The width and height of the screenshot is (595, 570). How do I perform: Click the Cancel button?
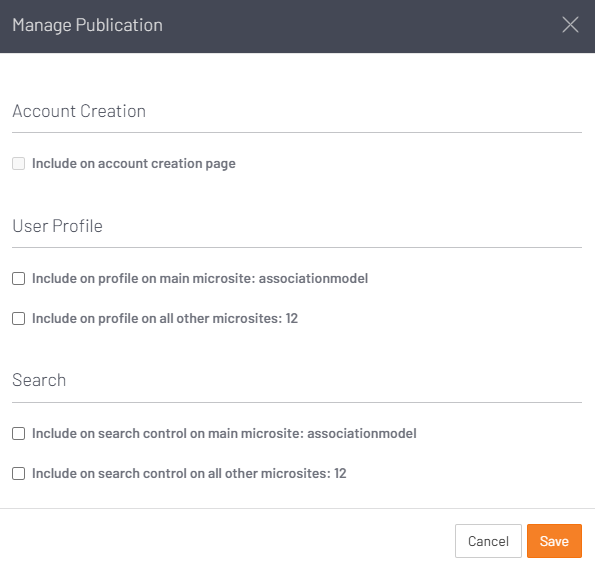coord(488,541)
